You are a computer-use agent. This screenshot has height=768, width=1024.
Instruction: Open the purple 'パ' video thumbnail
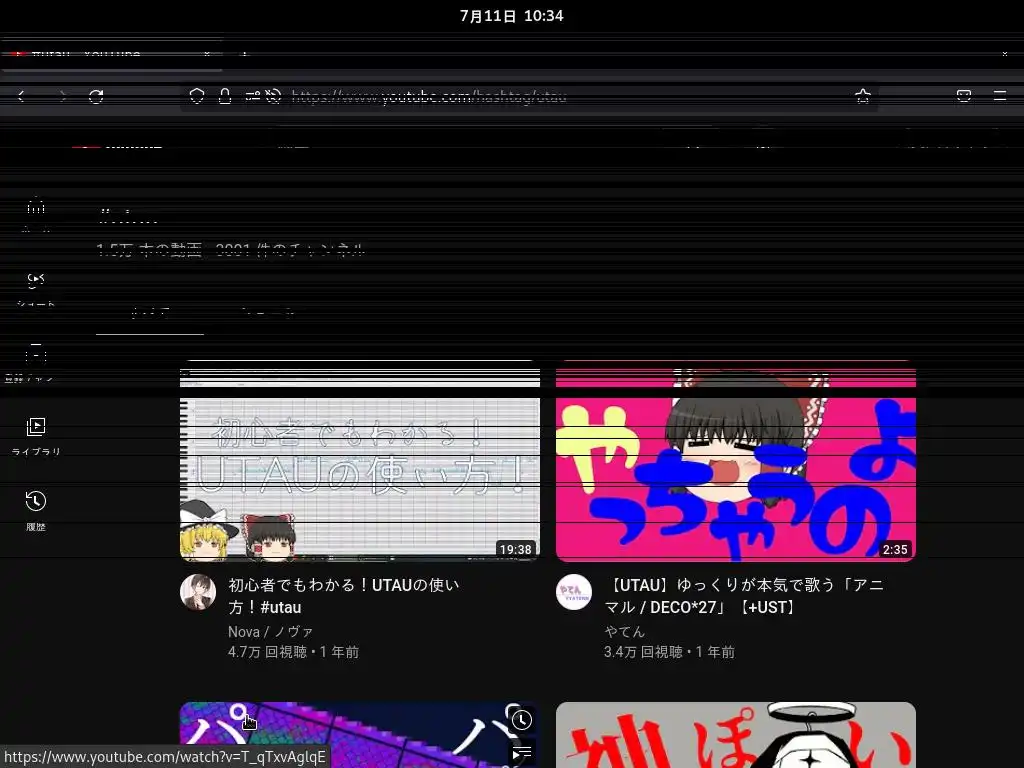(360, 735)
